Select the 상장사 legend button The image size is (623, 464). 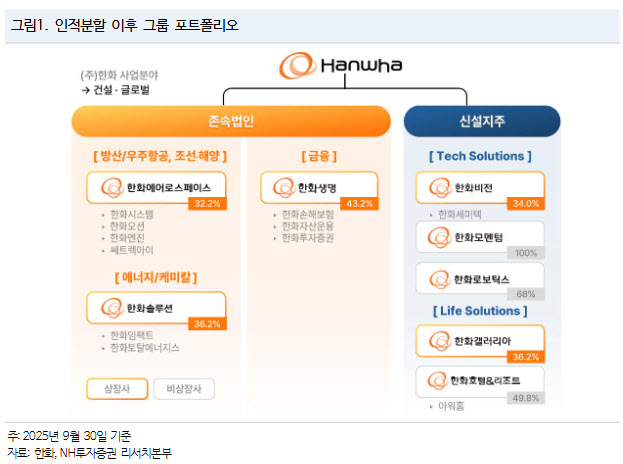(x=112, y=387)
